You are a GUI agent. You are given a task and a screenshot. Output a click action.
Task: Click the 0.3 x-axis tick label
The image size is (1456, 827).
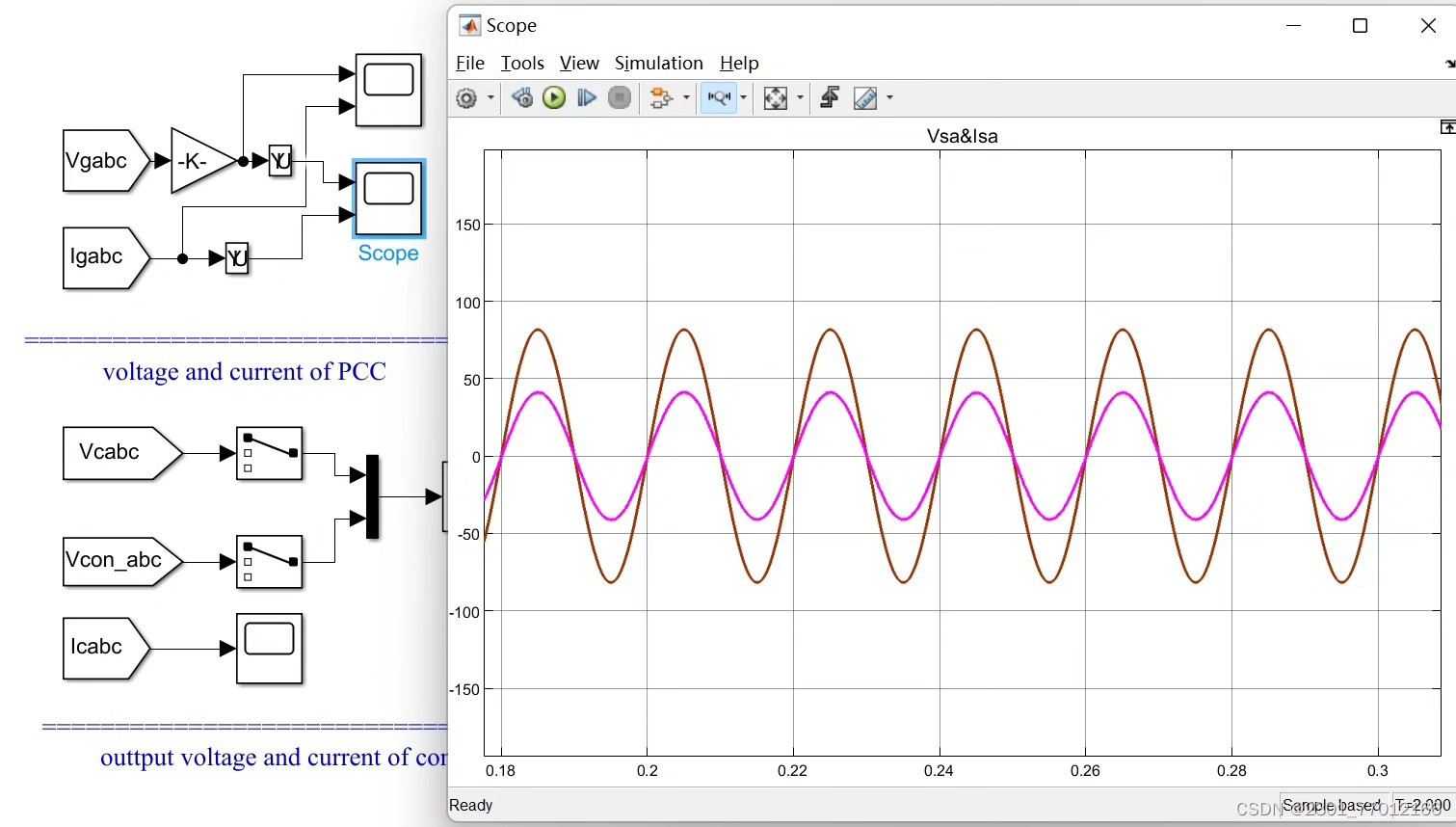[1378, 771]
